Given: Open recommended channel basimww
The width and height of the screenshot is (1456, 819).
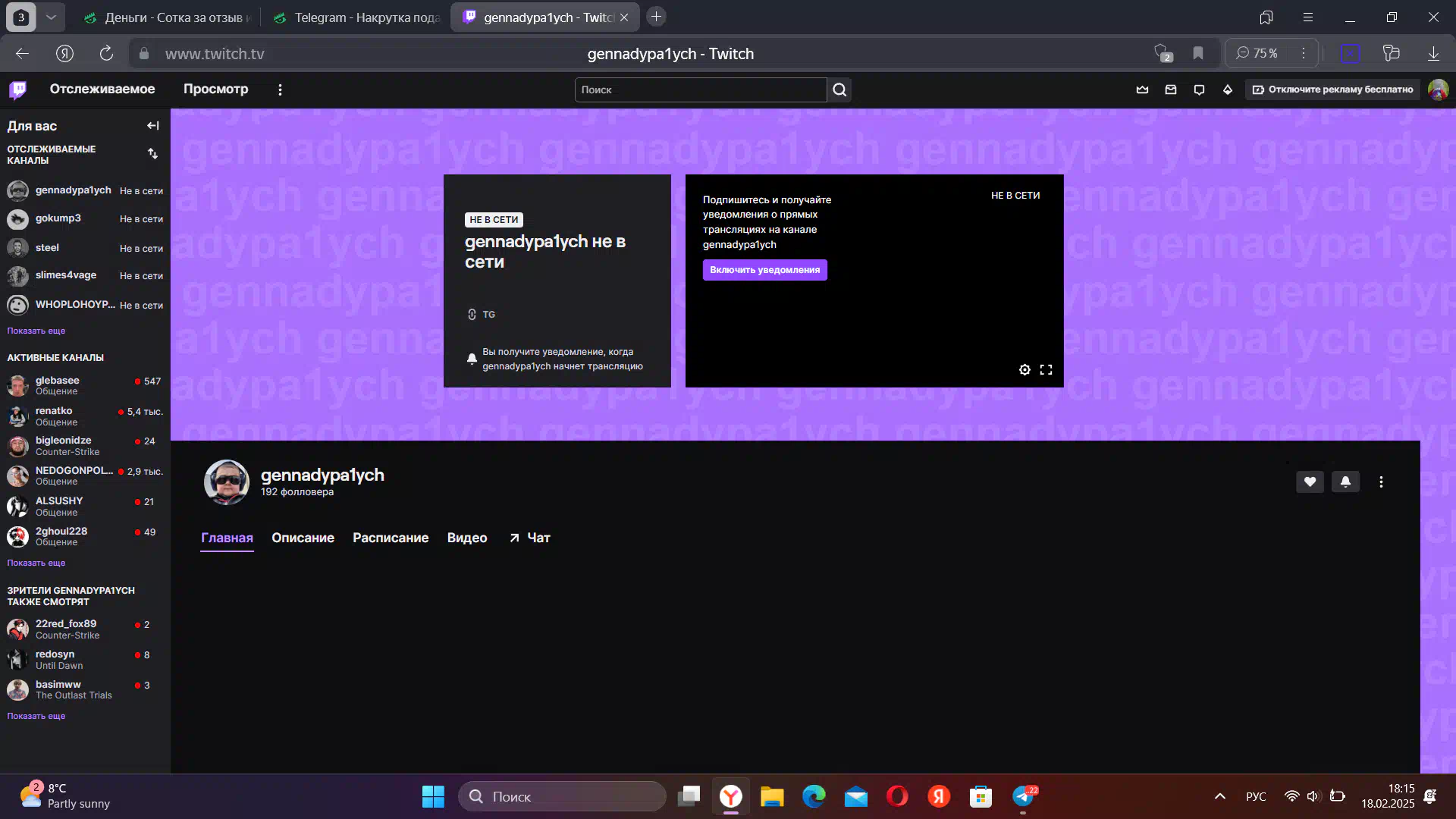Looking at the screenshot, I should click(85, 689).
